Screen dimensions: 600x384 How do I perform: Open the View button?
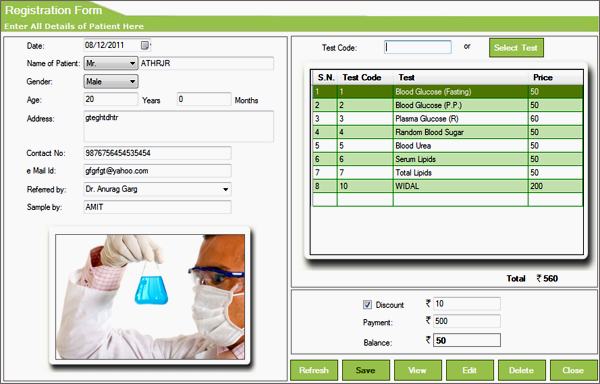(417, 370)
